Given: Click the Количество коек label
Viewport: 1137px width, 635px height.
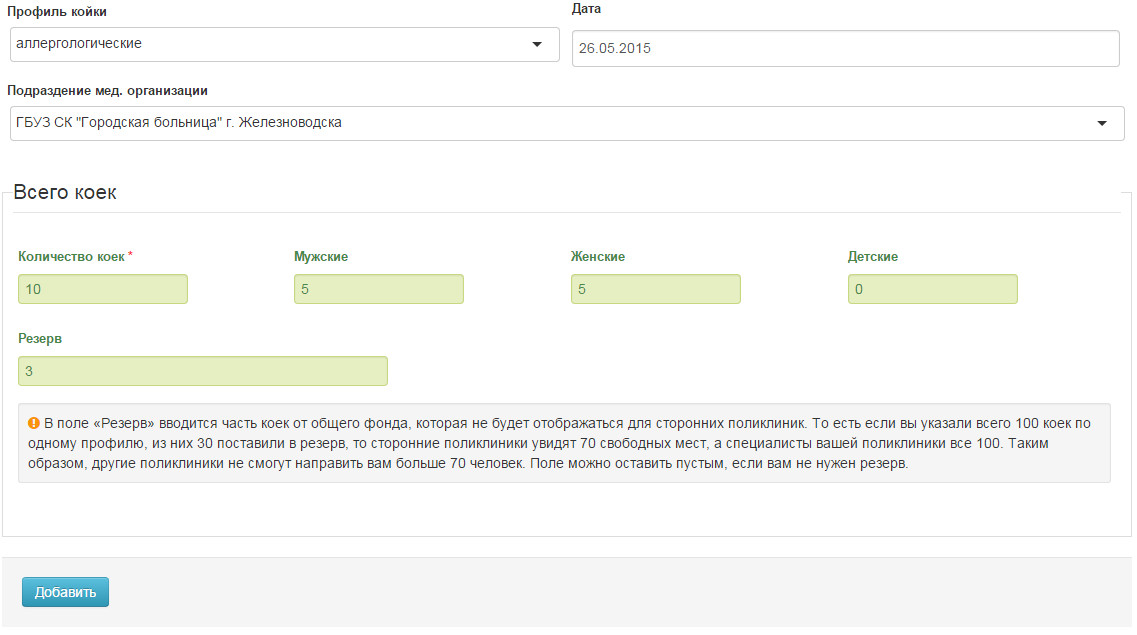Looking at the screenshot, I should click(71, 257).
